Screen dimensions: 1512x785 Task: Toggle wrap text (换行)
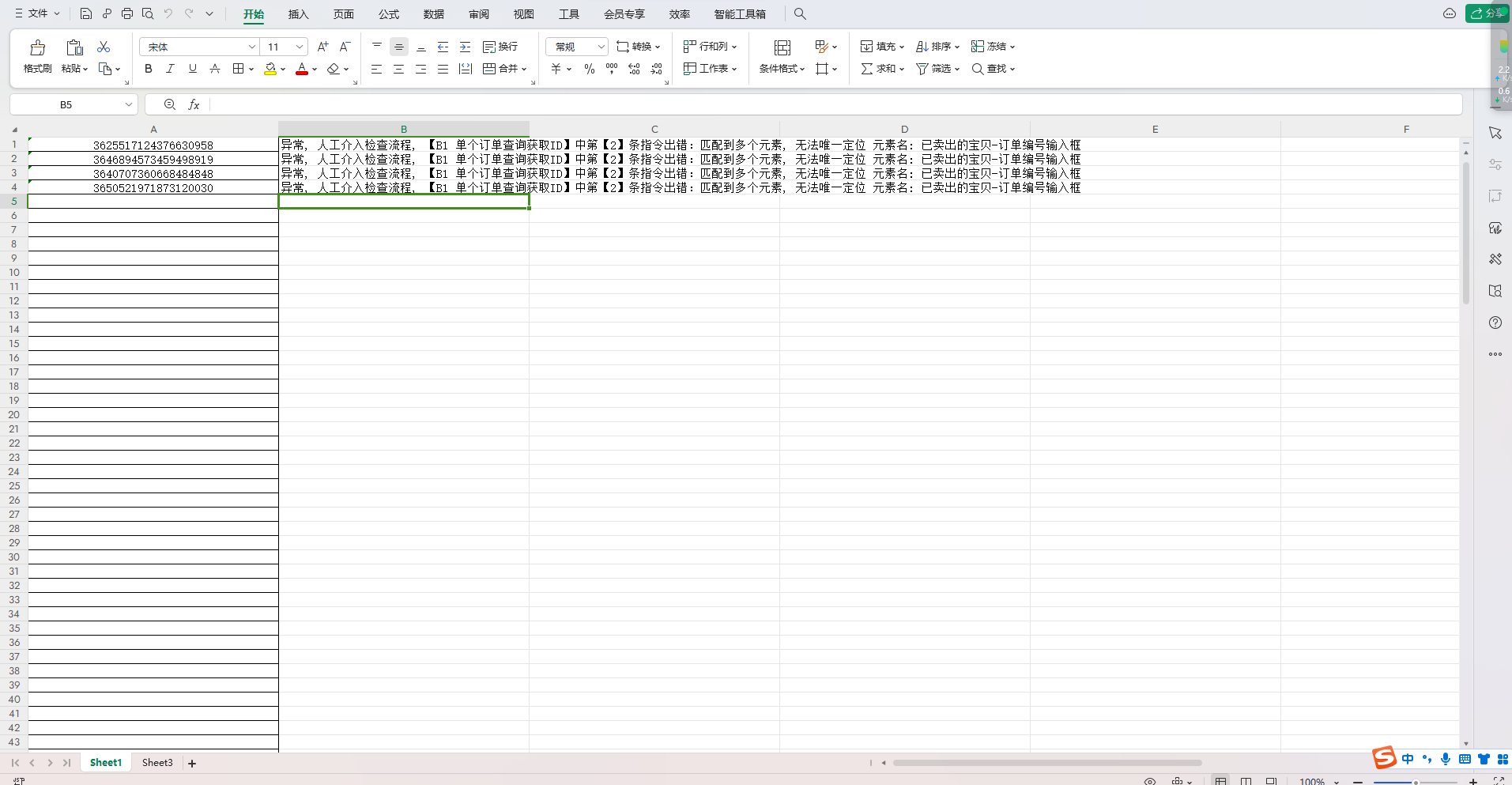pyautogui.click(x=500, y=47)
